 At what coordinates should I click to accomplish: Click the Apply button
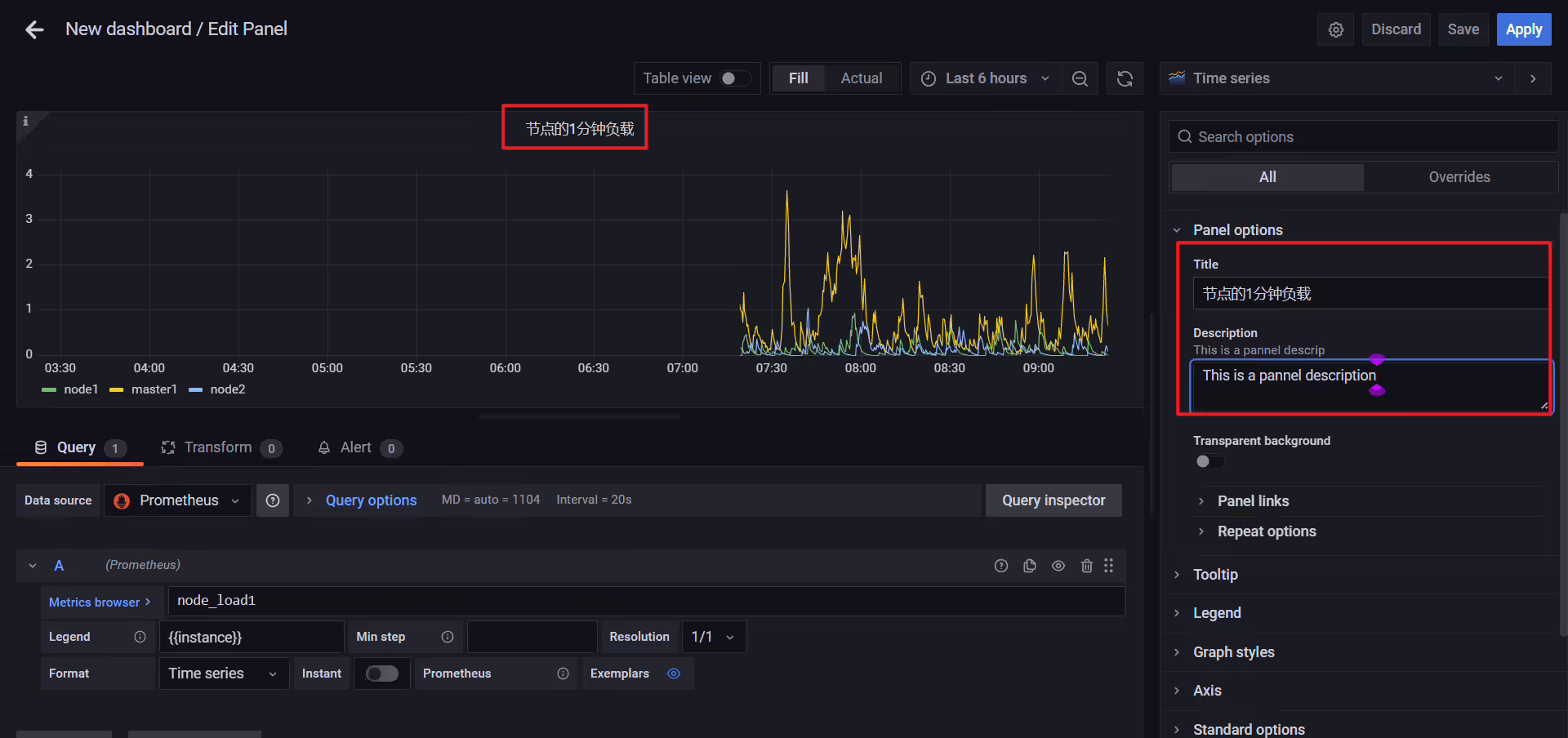click(x=1524, y=29)
